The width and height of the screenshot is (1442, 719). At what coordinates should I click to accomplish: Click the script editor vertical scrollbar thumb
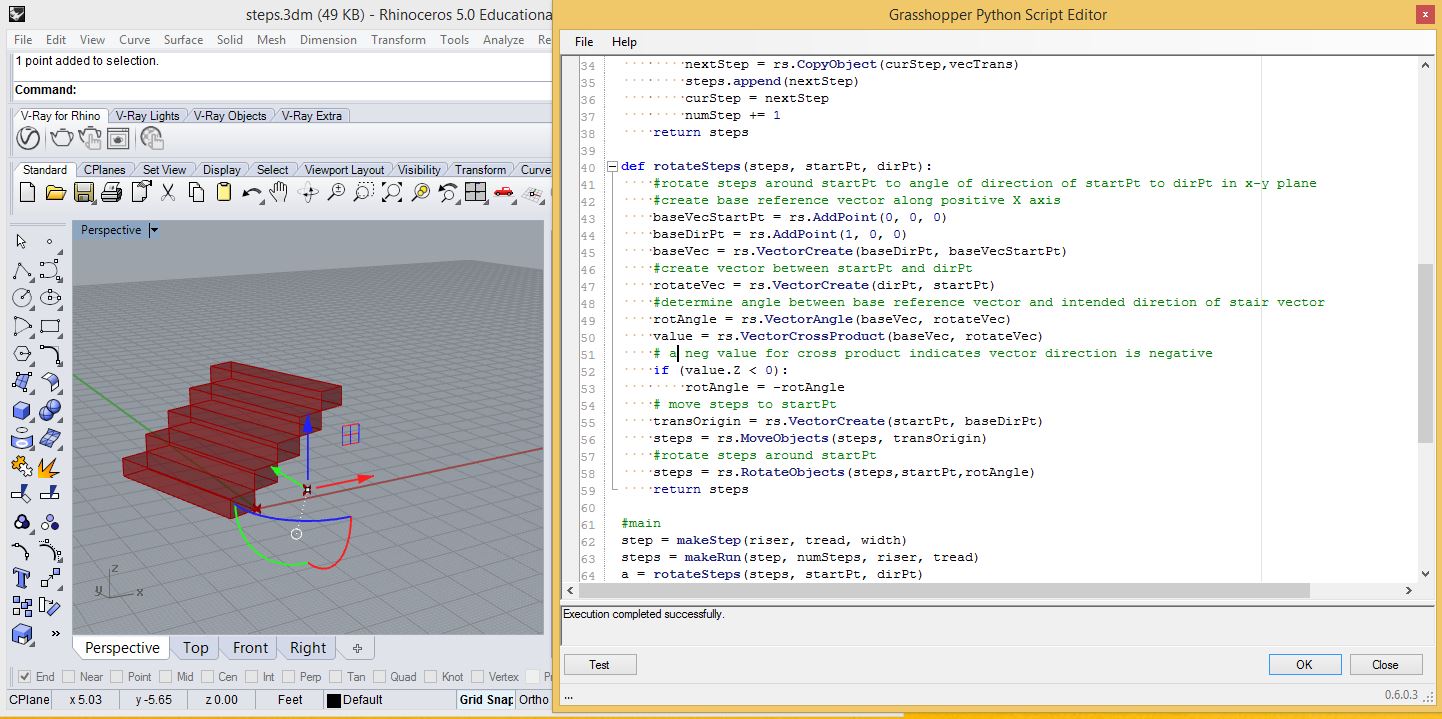[x=1425, y=353]
